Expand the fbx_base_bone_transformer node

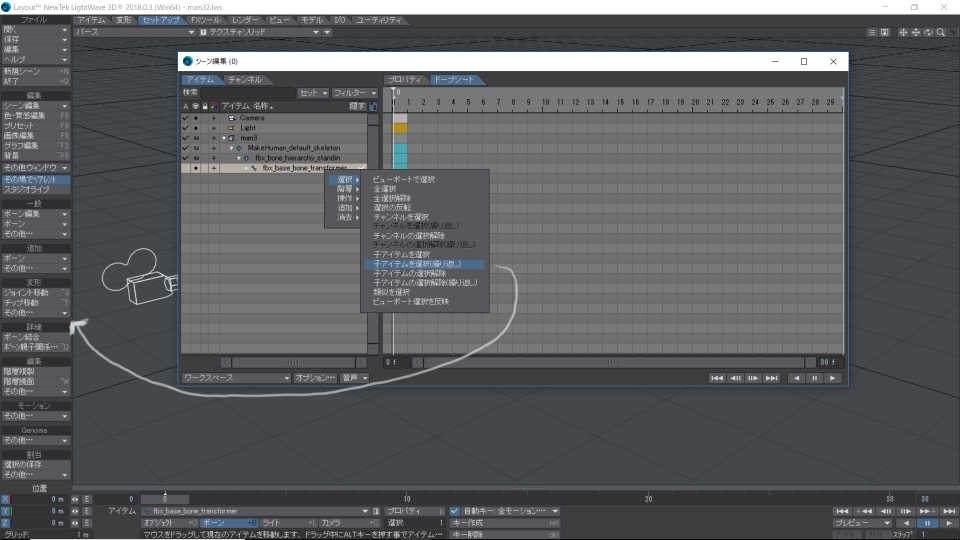click(x=247, y=168)
